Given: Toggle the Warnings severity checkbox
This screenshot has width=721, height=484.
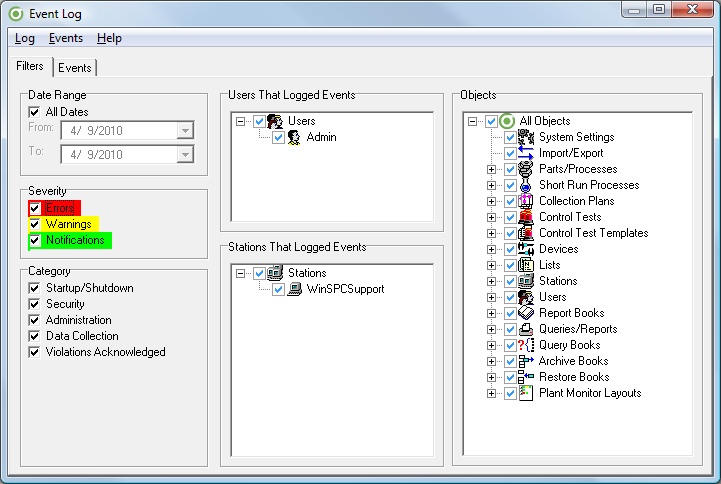Looking at the screenshot, I should pos(34,224).
